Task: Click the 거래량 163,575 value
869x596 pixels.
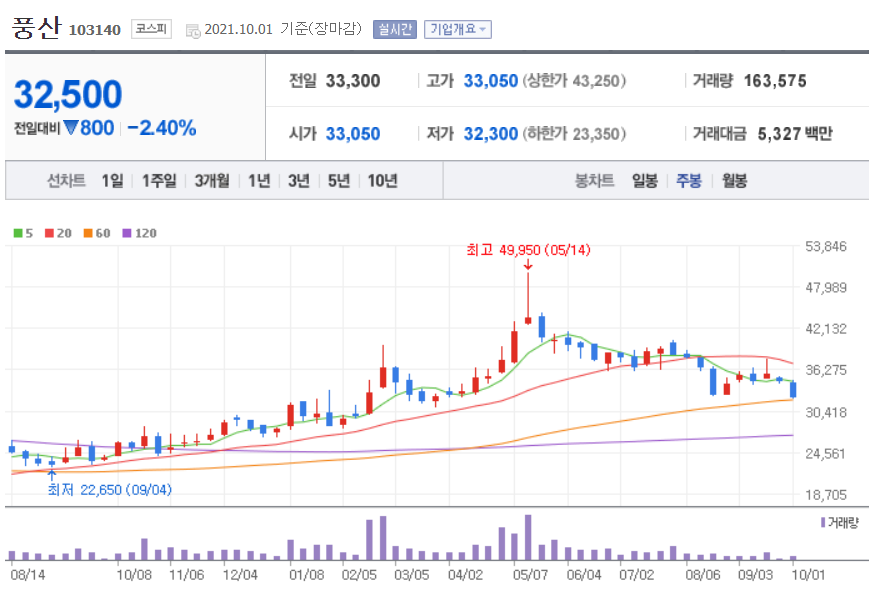Action: [775, 81]
